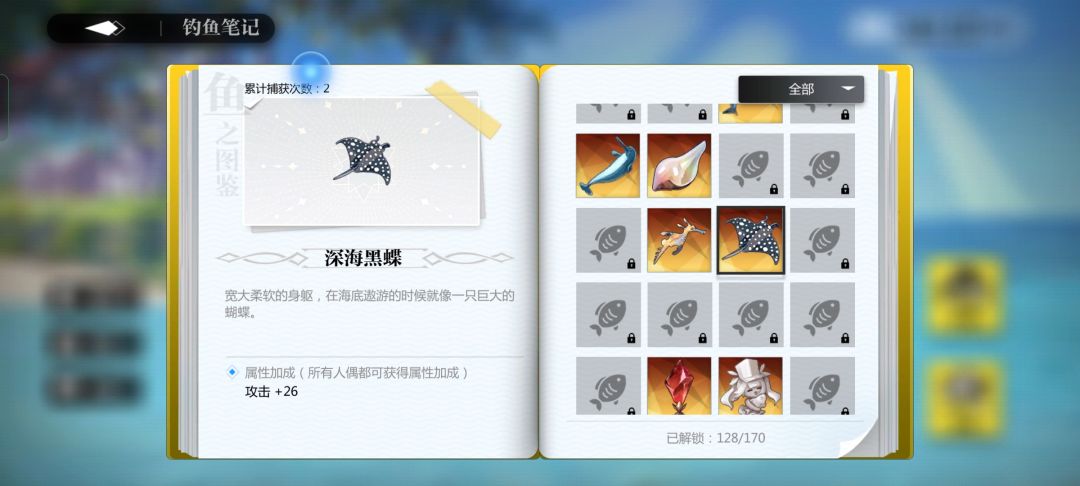Click the partially visible orange fish tile at top
1080x486 pixels.
tap(751, 114)
